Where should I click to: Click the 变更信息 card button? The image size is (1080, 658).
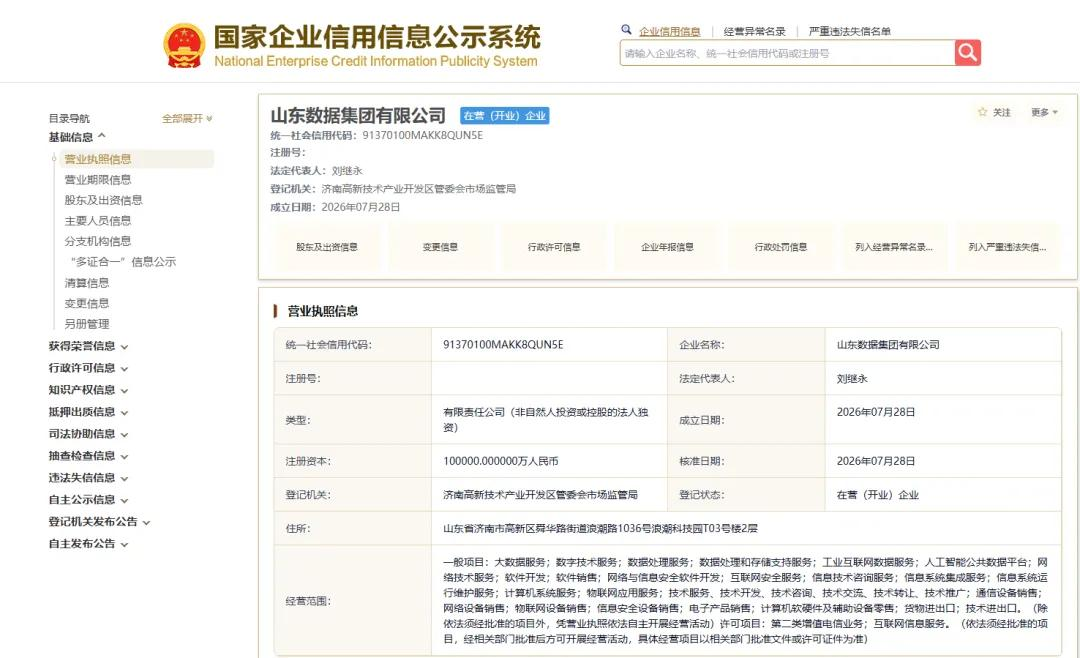440,247
